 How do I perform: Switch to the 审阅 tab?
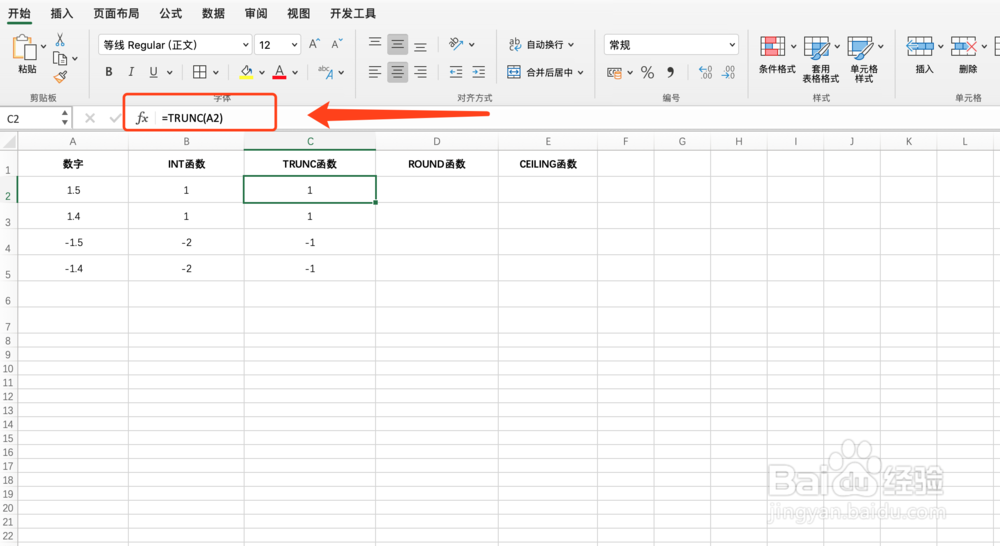(256, 13)
